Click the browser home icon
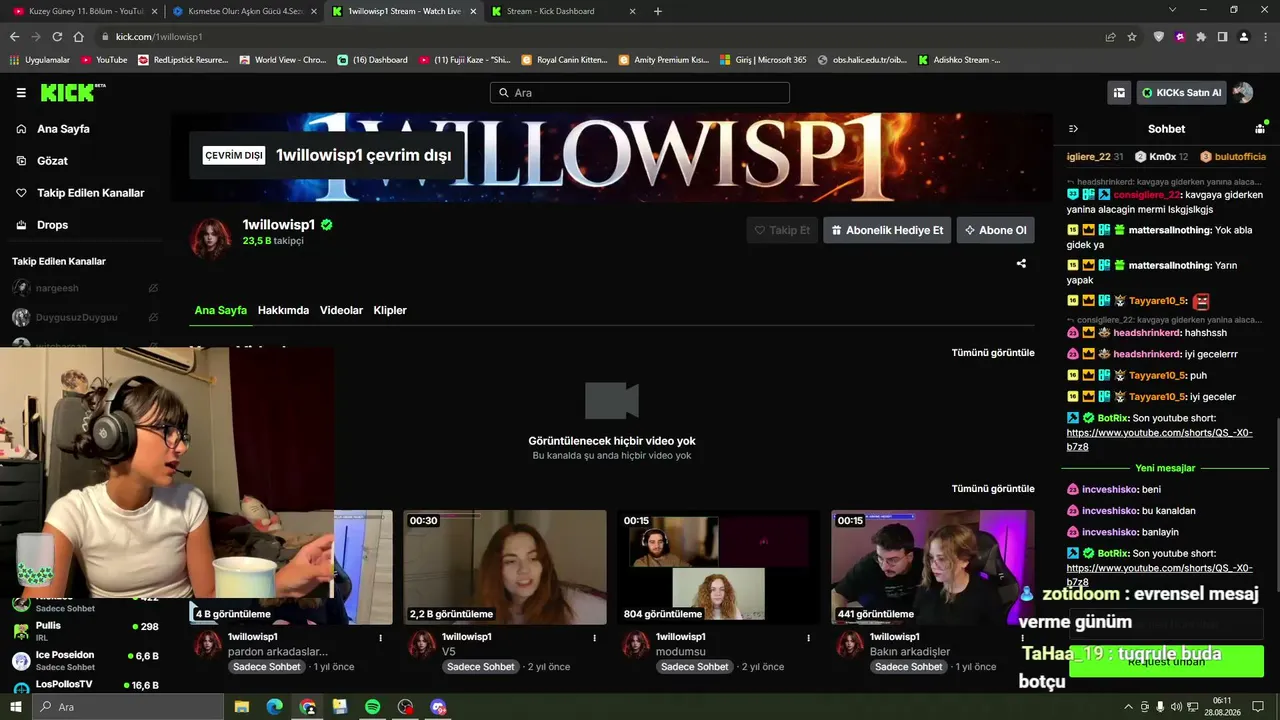Screen dimensions: 1280x720 coord(79,37)
